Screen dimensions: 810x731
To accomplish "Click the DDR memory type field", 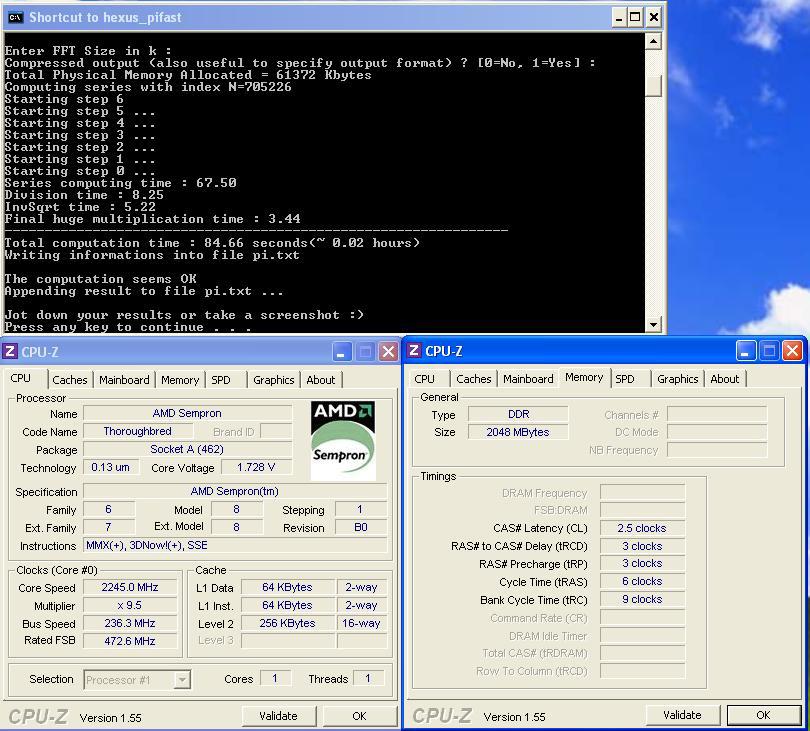I will click(518, 414).
